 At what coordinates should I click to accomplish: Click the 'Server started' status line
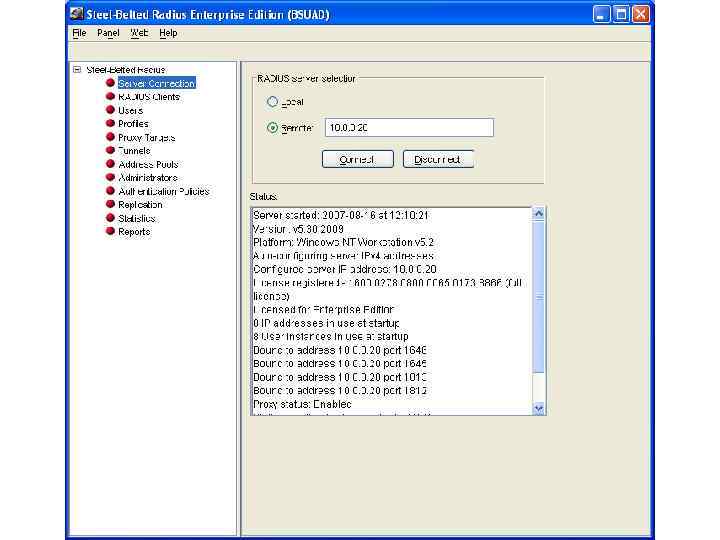pos(341,215)
